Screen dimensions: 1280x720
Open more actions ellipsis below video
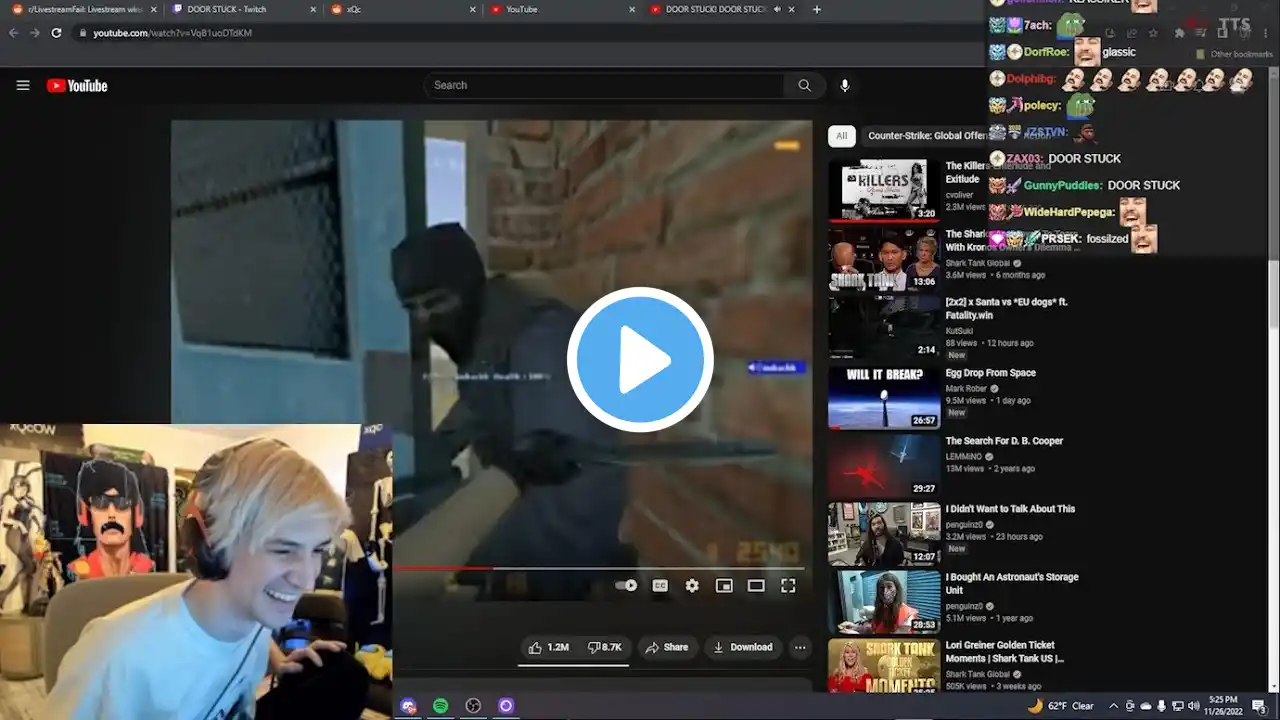[x=800, y=648]
